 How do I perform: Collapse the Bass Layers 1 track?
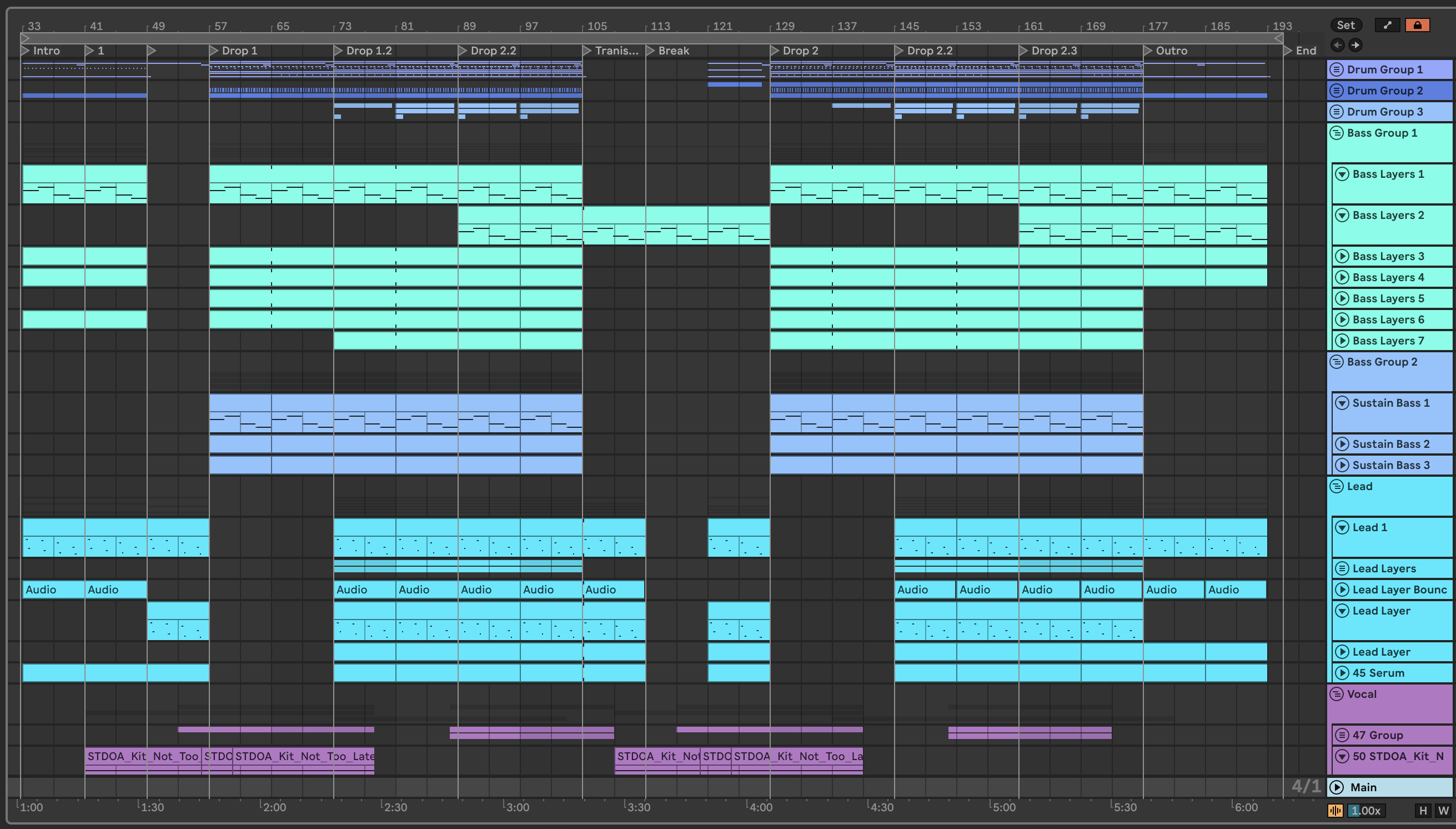click(1342, 174)
